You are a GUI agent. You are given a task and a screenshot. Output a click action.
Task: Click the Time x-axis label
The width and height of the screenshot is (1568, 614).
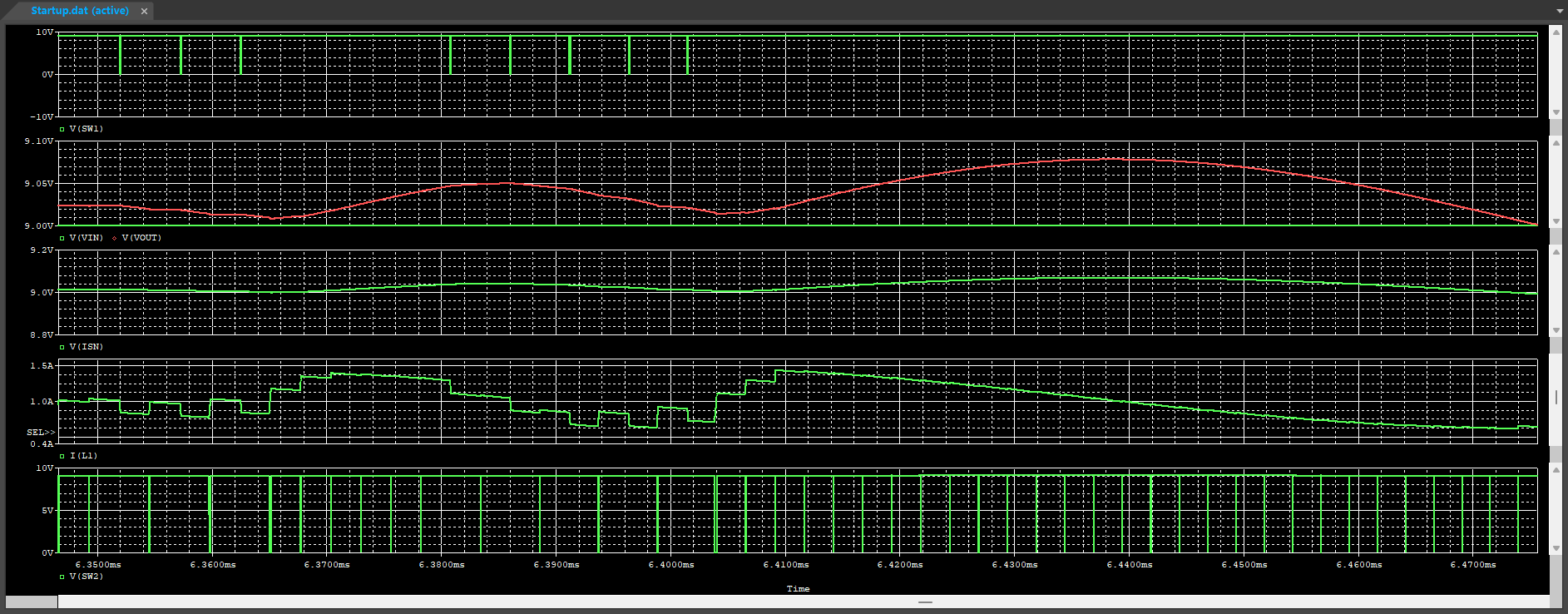pos(798,589)
